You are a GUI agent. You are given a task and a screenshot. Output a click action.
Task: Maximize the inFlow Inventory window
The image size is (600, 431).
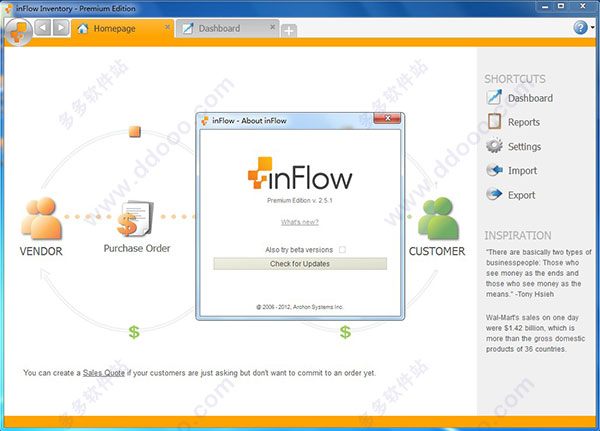561,7
